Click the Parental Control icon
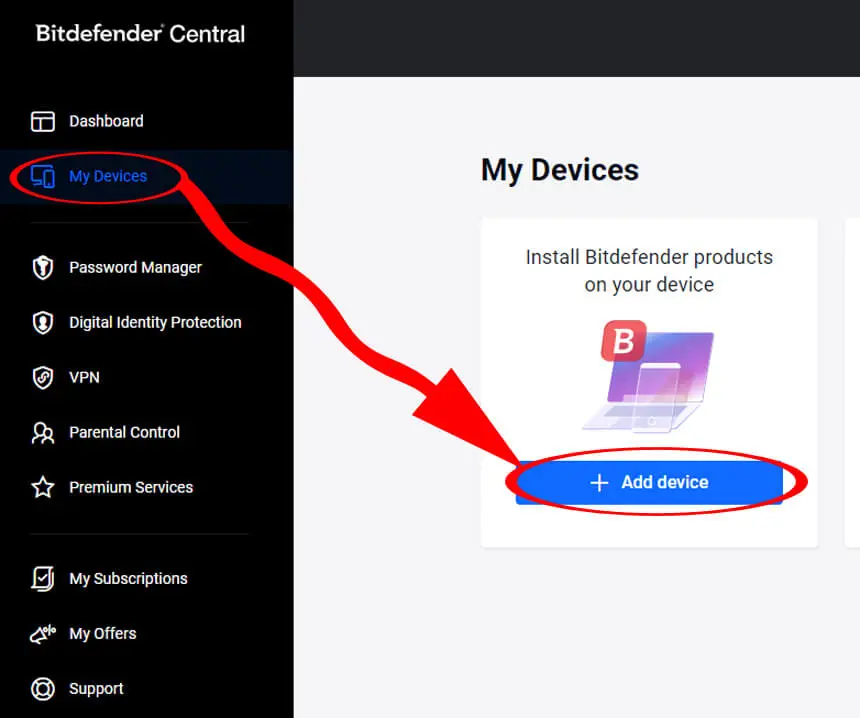 43,433
